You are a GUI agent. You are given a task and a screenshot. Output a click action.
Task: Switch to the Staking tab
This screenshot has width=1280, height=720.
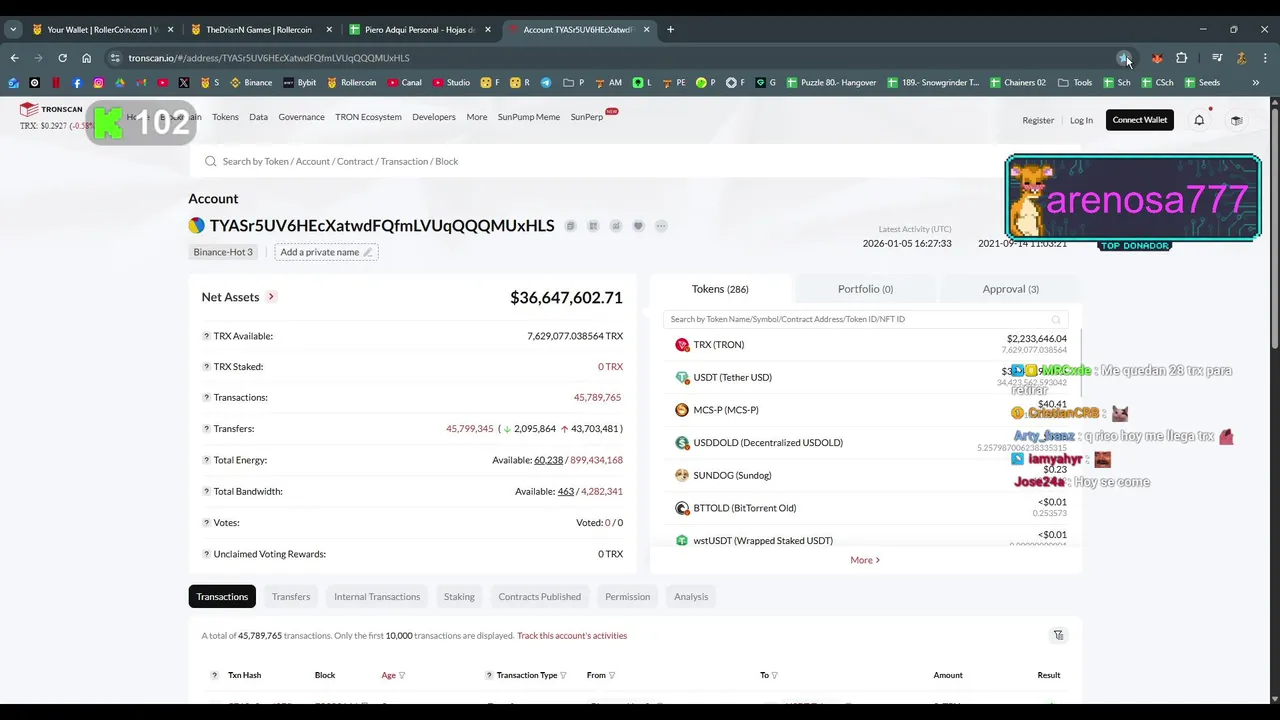click(459, 597)
